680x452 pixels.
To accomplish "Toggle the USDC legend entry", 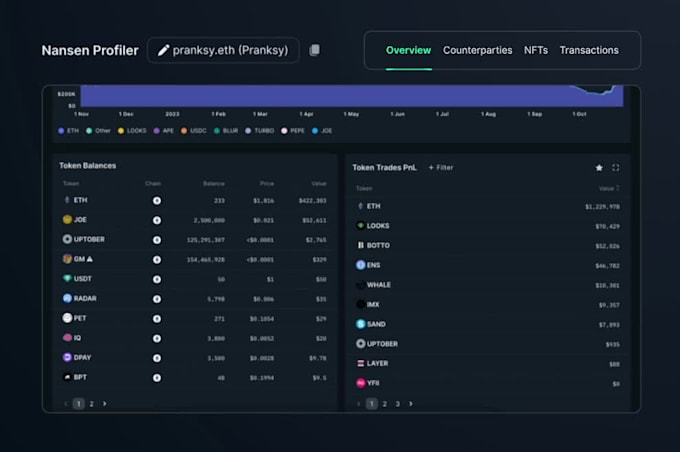I will [194, 131].
